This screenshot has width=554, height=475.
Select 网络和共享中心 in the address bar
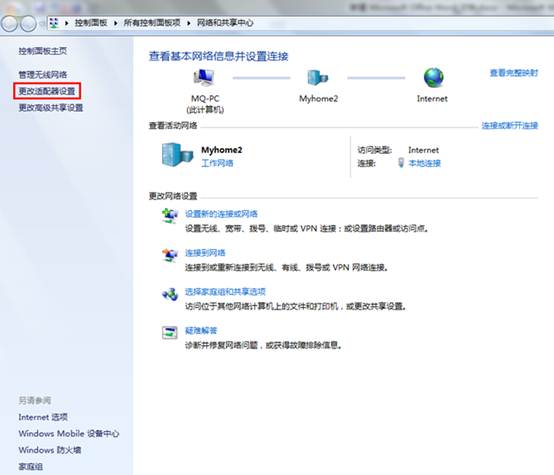(225, 23)
